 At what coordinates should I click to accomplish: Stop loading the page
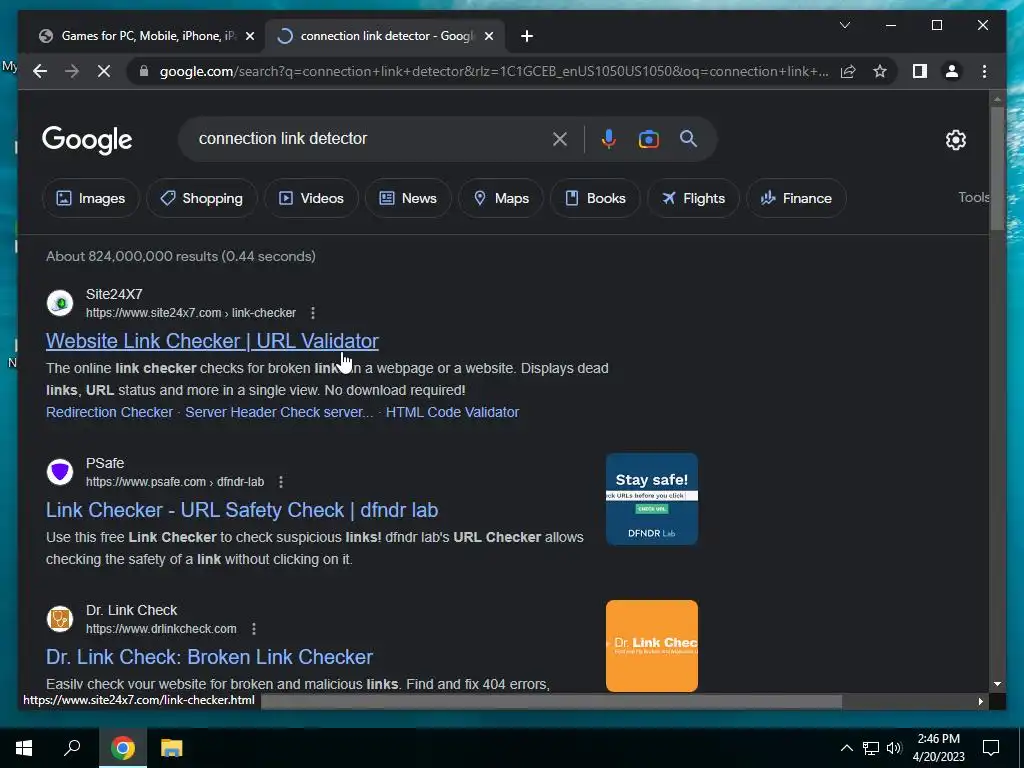coord(104,71)
